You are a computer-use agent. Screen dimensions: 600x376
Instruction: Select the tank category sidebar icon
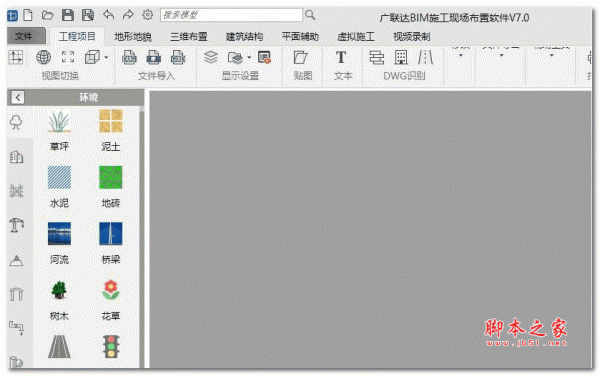(16, 362)
